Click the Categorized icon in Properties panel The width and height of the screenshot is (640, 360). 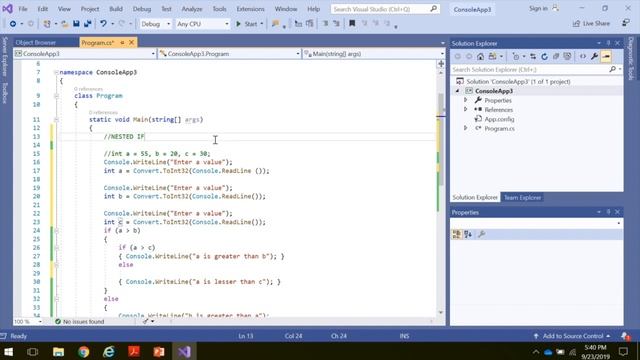457,234
